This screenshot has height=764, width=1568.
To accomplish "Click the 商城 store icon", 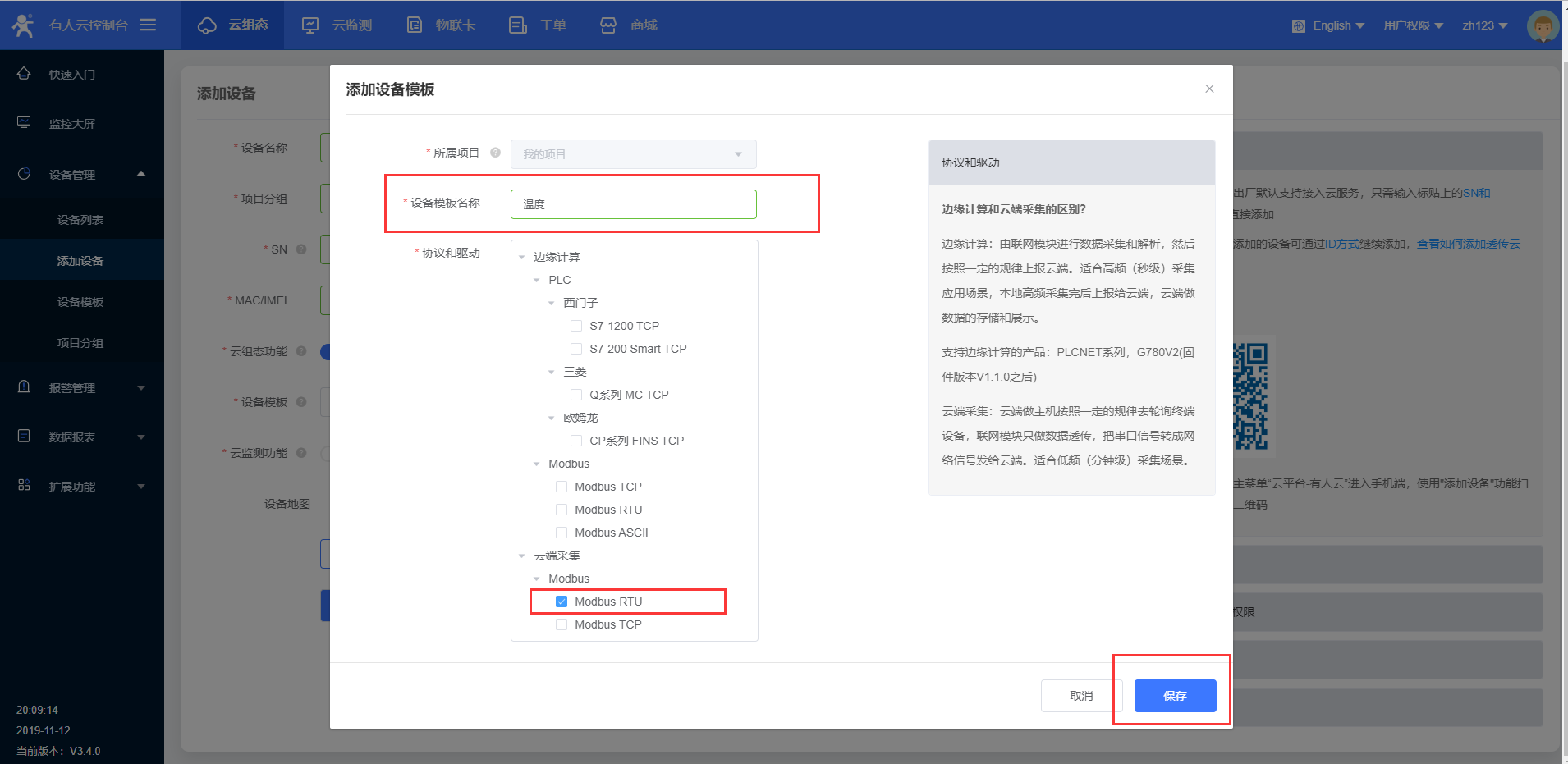I will pyautogui.click(x=608, y=25).
